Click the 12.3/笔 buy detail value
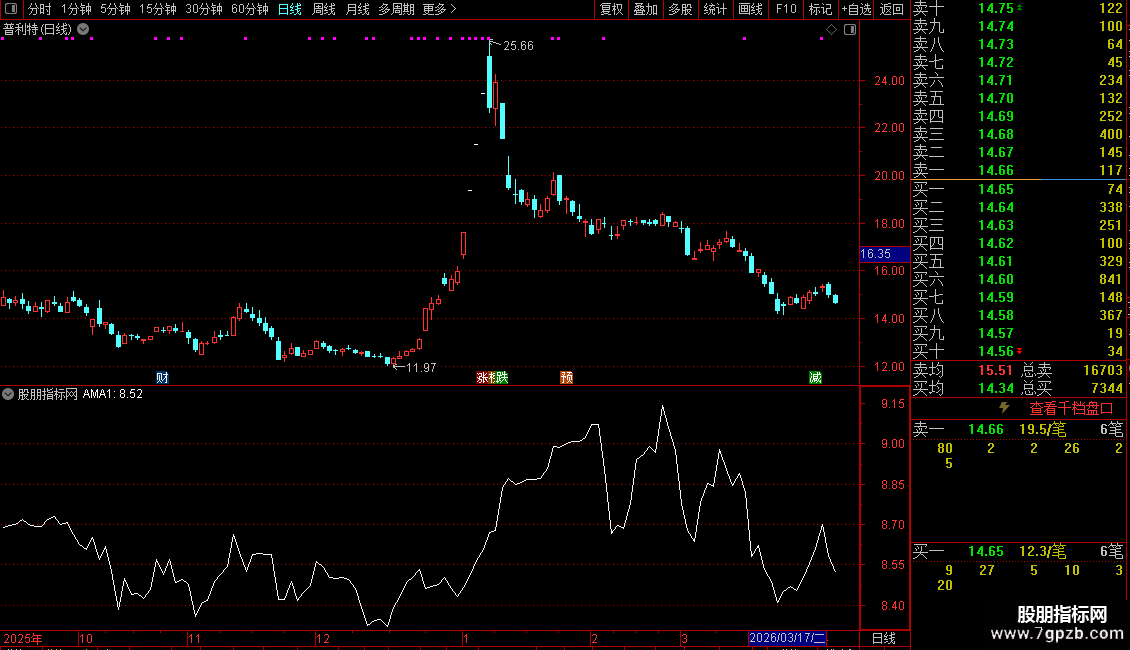Image resolution: width=1130 pixels, height=650 pixels. point(1043,551)
